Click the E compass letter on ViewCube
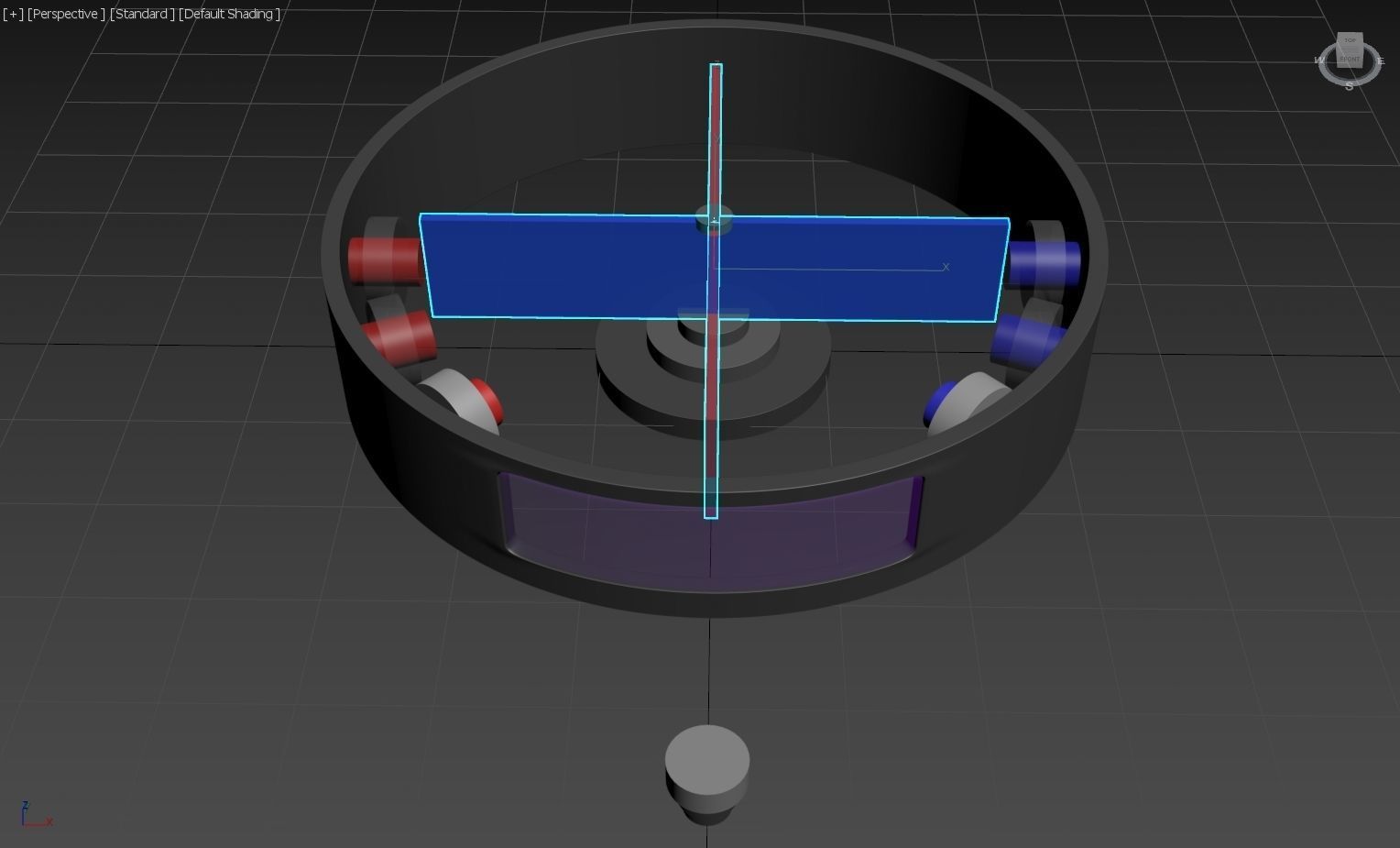The height and width of the screenshot is (848, 1400). pyautogui.click(x=1381, y=61)
